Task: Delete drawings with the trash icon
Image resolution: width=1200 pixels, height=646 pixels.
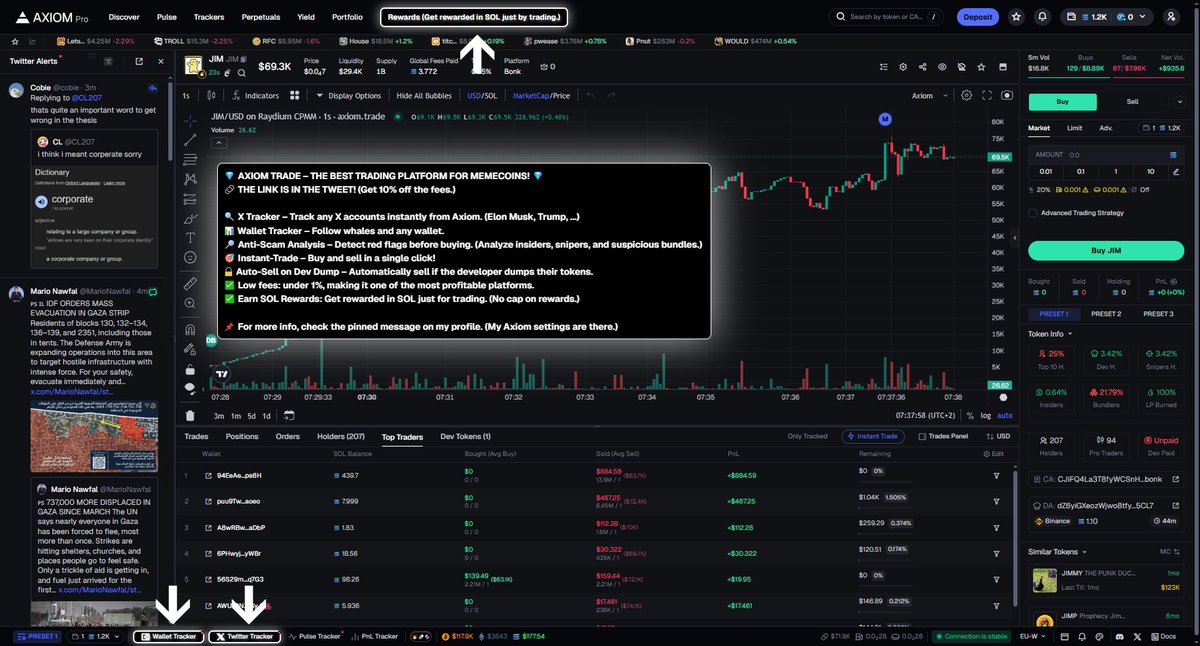Action: [x=190, y=415]
